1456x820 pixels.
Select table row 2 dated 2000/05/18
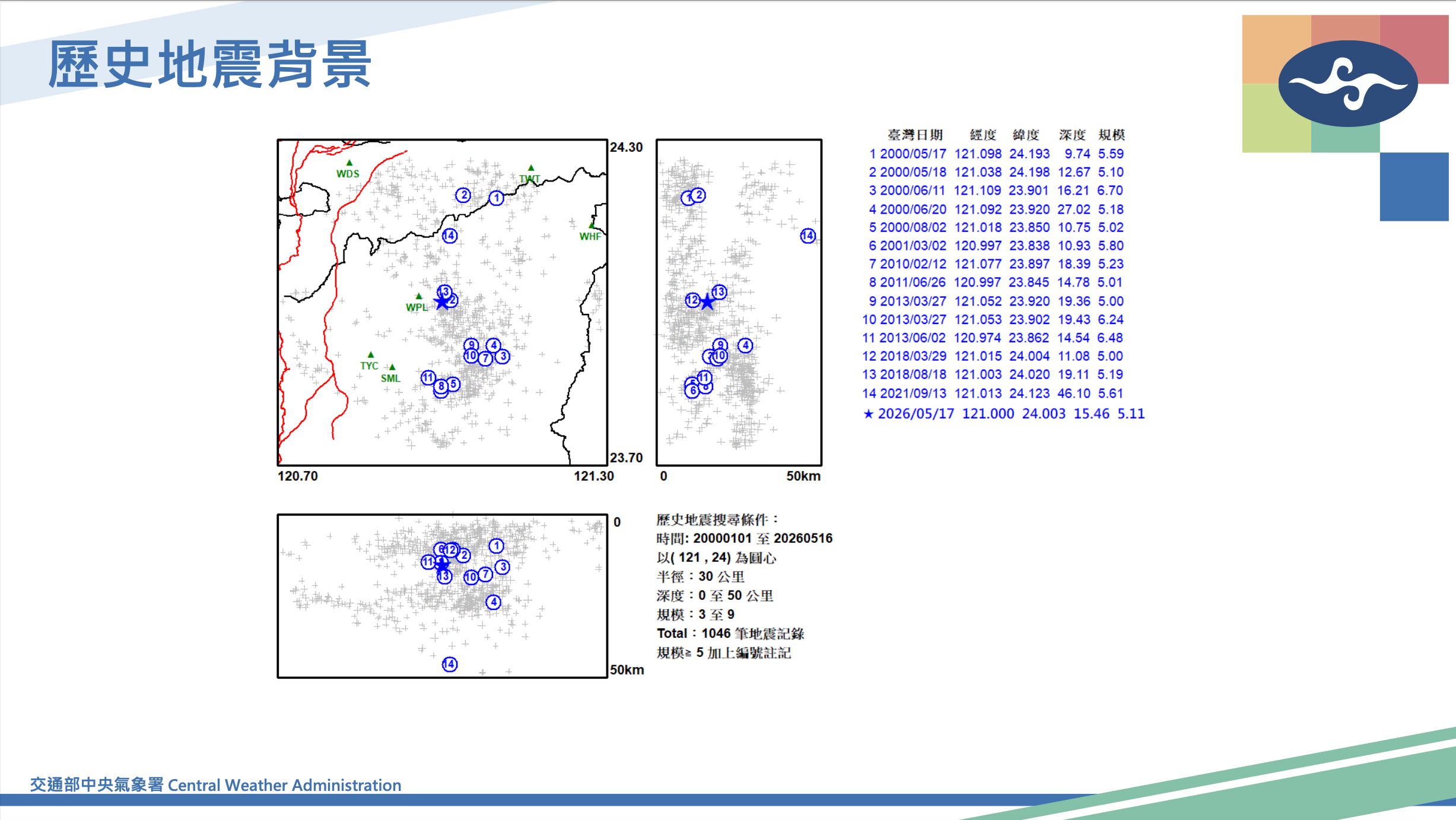997,172
